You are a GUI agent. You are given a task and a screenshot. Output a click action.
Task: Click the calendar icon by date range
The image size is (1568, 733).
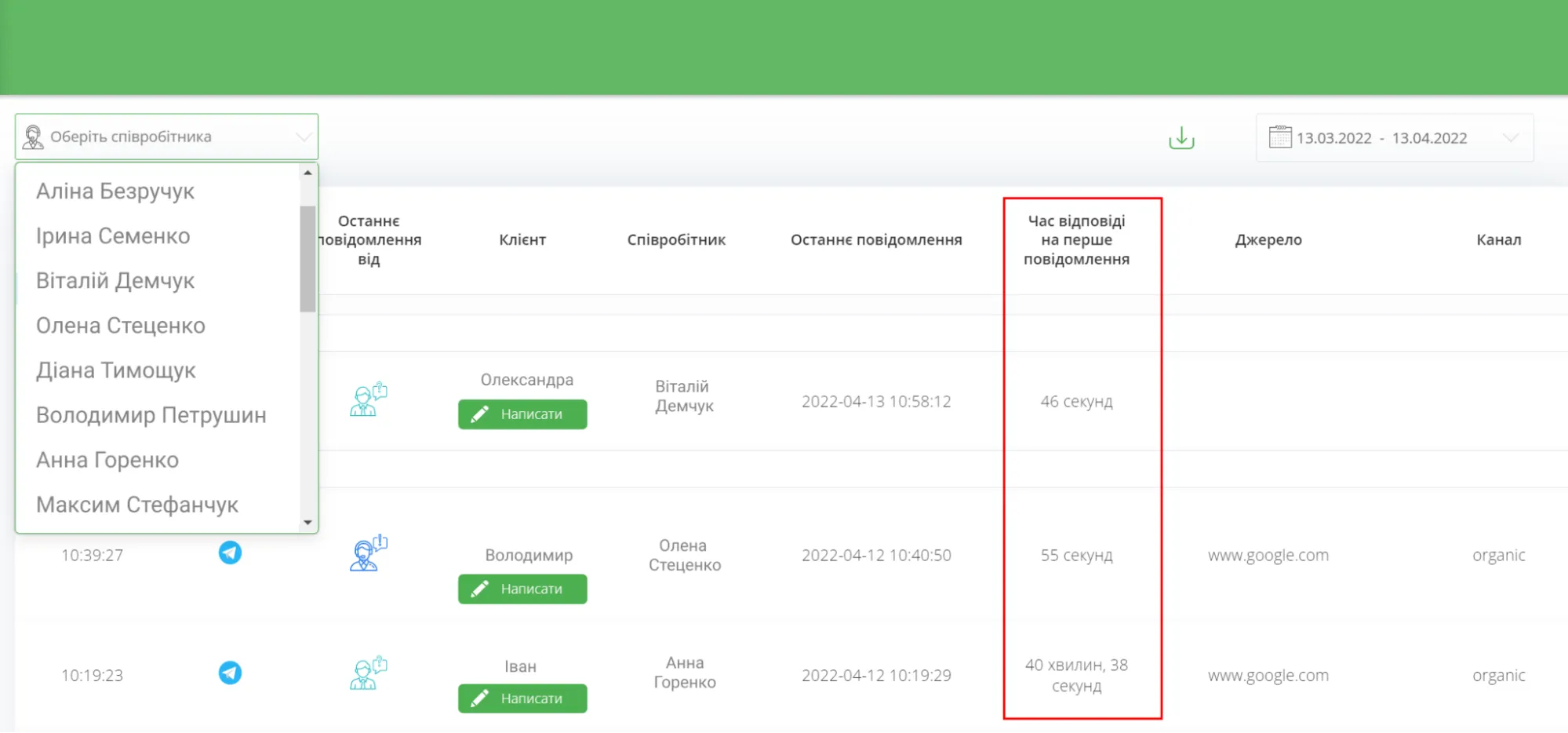coord(1279,137)
